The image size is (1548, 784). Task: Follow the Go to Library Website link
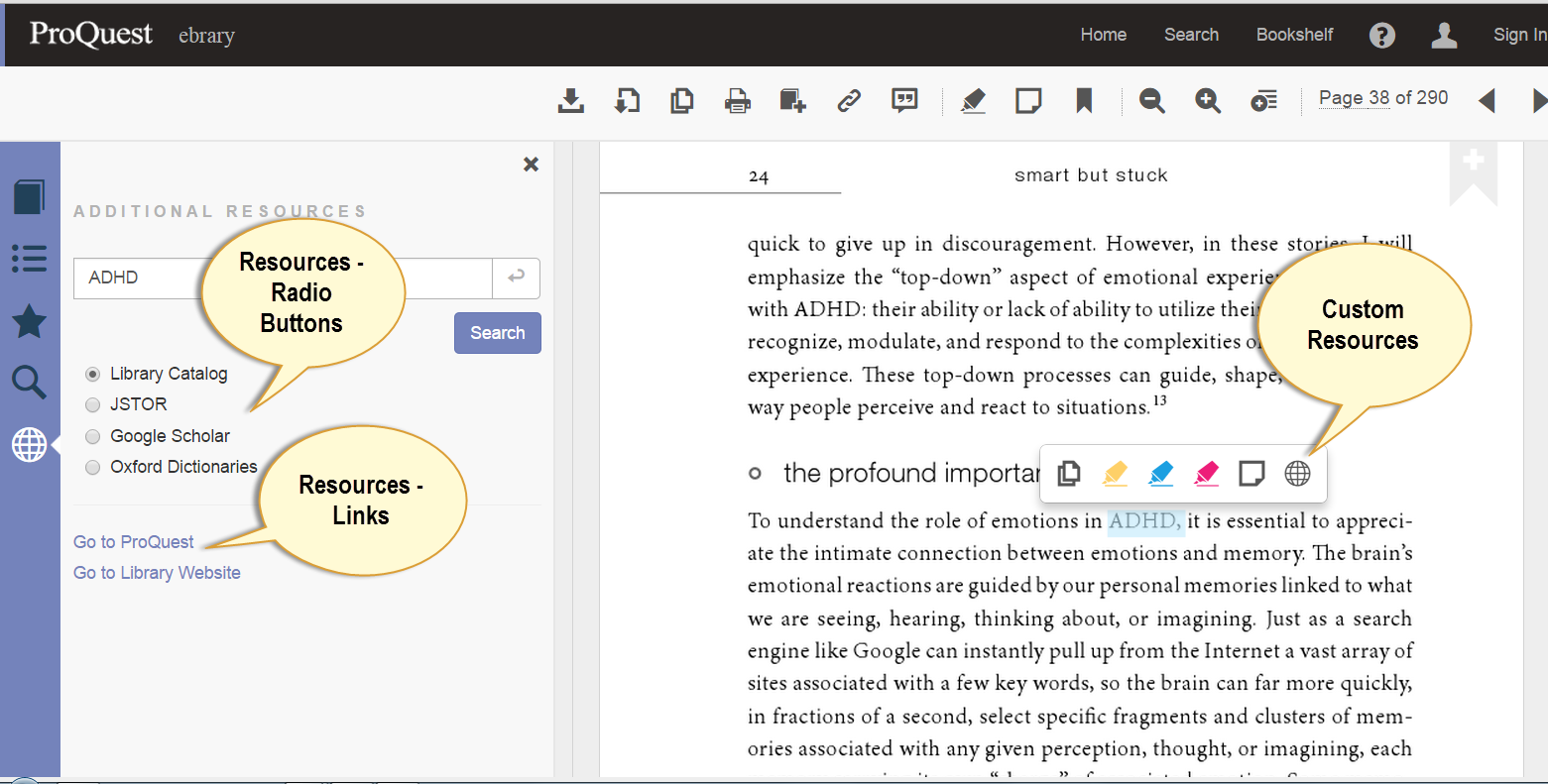click(157, 573)
